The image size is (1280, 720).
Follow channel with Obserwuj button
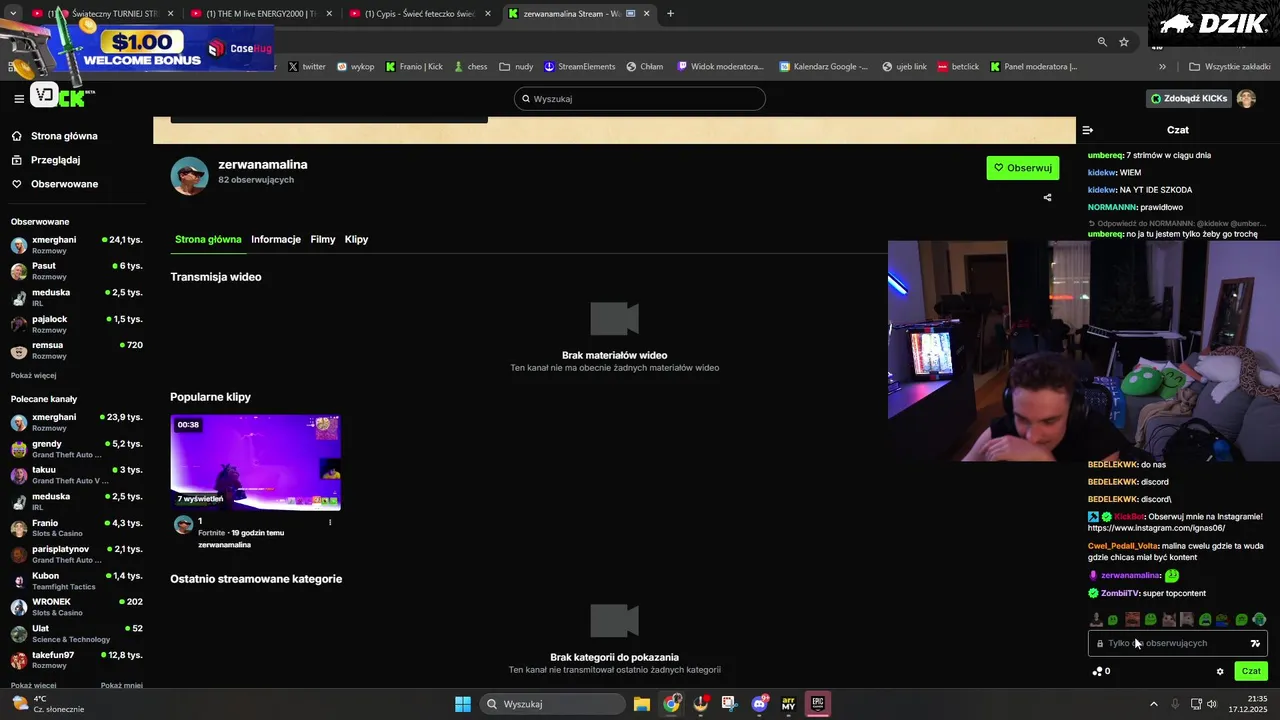click(1023, 168)
